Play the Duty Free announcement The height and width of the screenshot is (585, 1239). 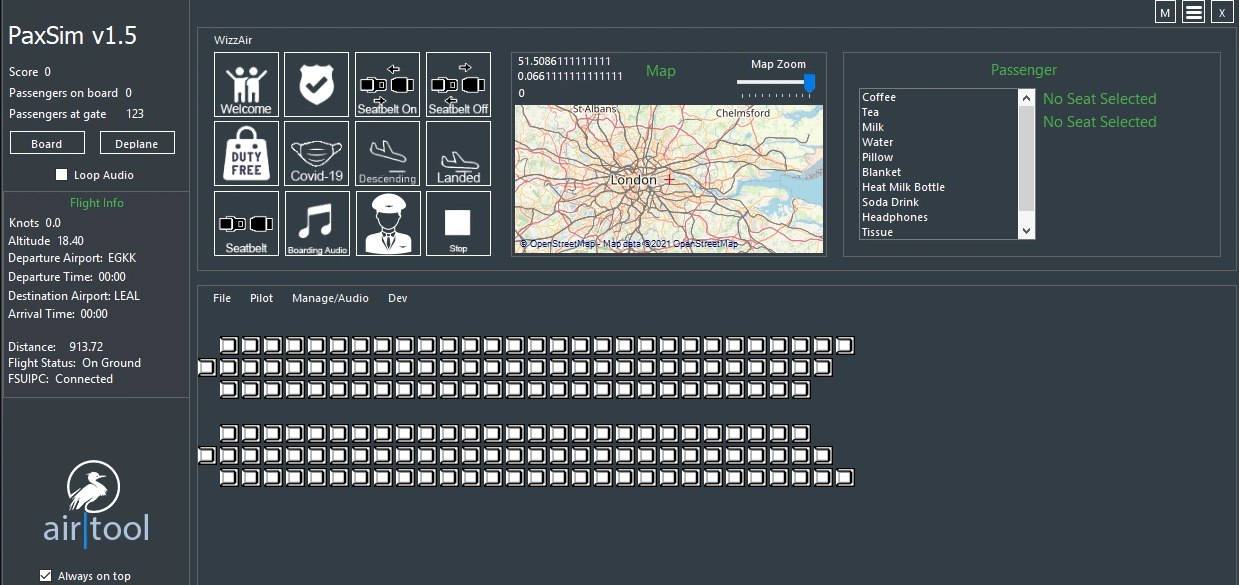(246, 152)
